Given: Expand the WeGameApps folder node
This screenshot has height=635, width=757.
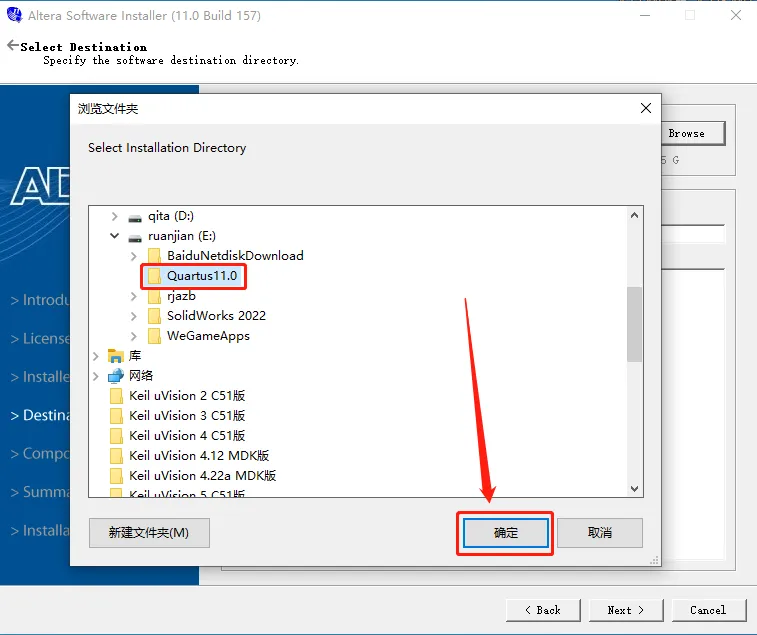Looking at the screenshot, I should (134, 336).
